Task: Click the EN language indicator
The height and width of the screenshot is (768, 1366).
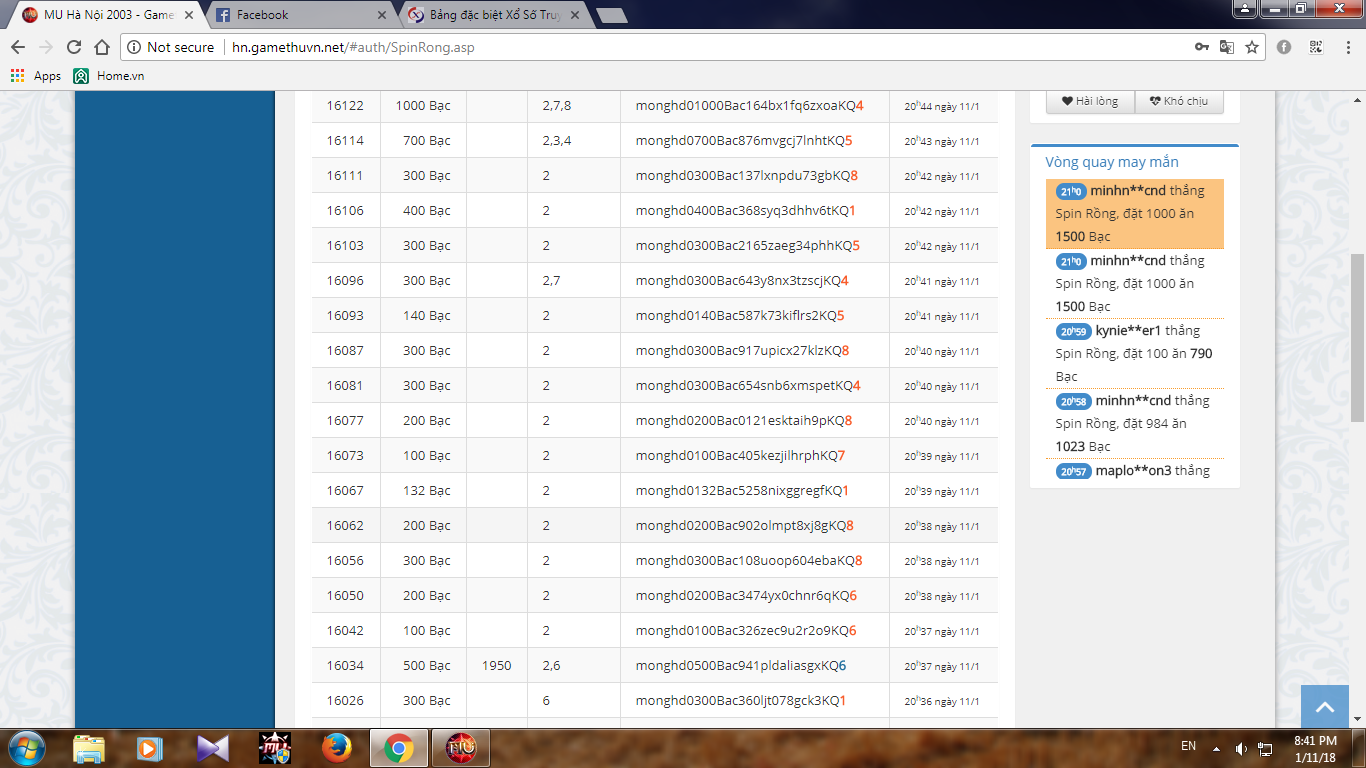Action: tap(1188, 746)
